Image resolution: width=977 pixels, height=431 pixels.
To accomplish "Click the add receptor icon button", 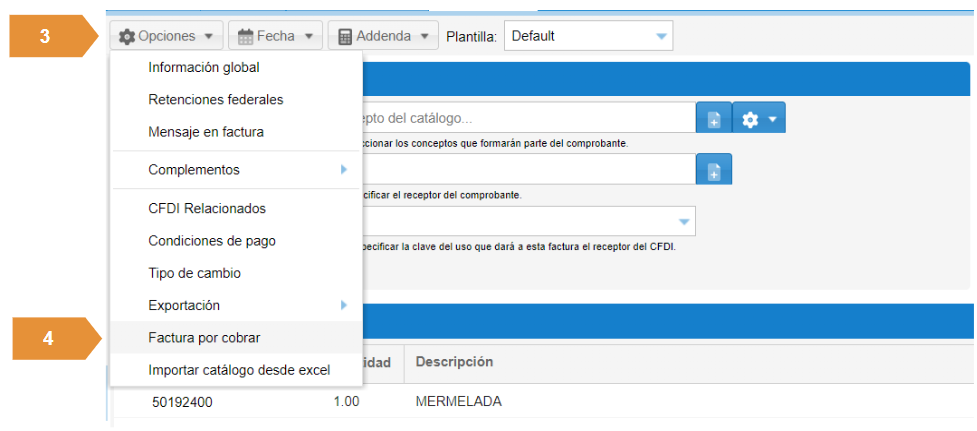I will pyautogui.click(x=714, y=171).
